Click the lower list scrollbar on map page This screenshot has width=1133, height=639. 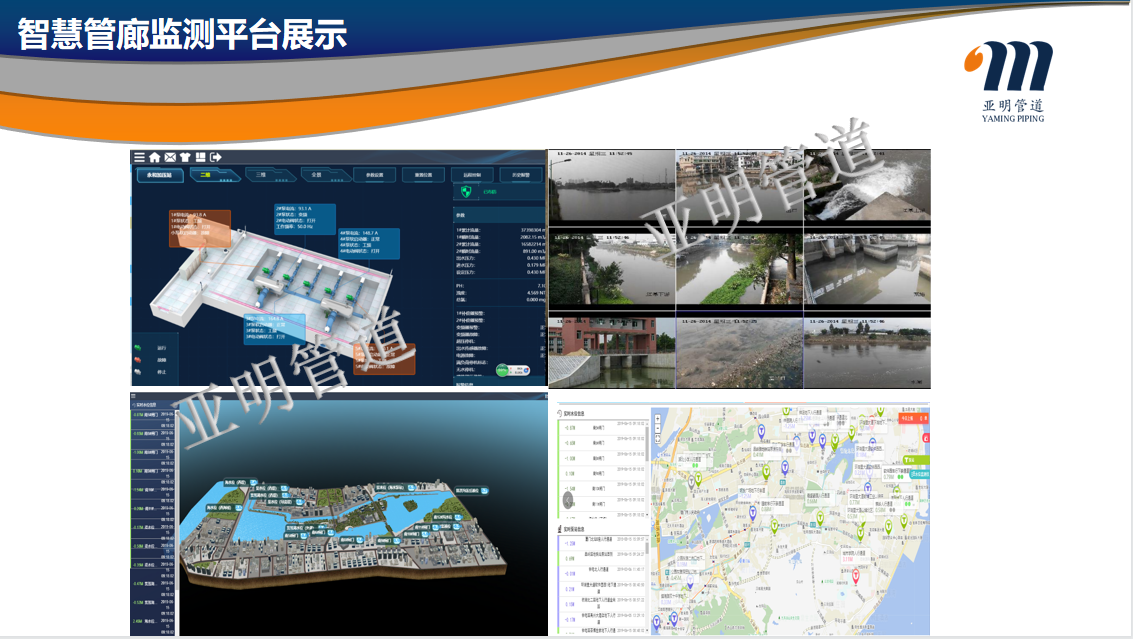click(x=647, y=546)
